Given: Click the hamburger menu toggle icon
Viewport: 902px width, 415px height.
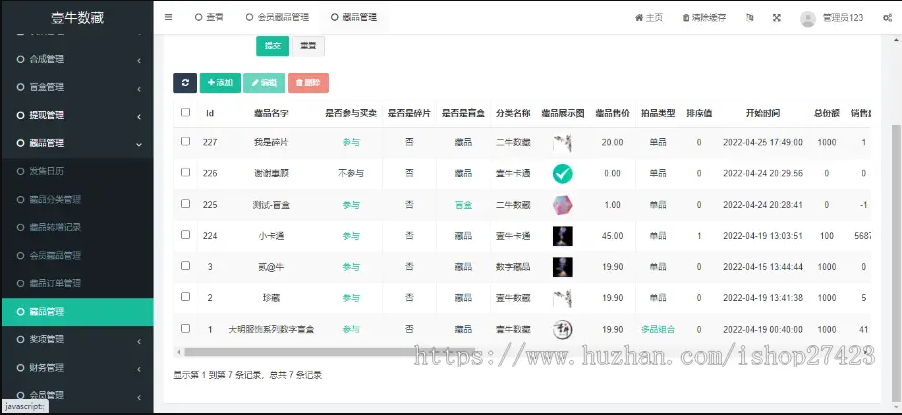Looking at the screenshot, I should pos(168,17).
